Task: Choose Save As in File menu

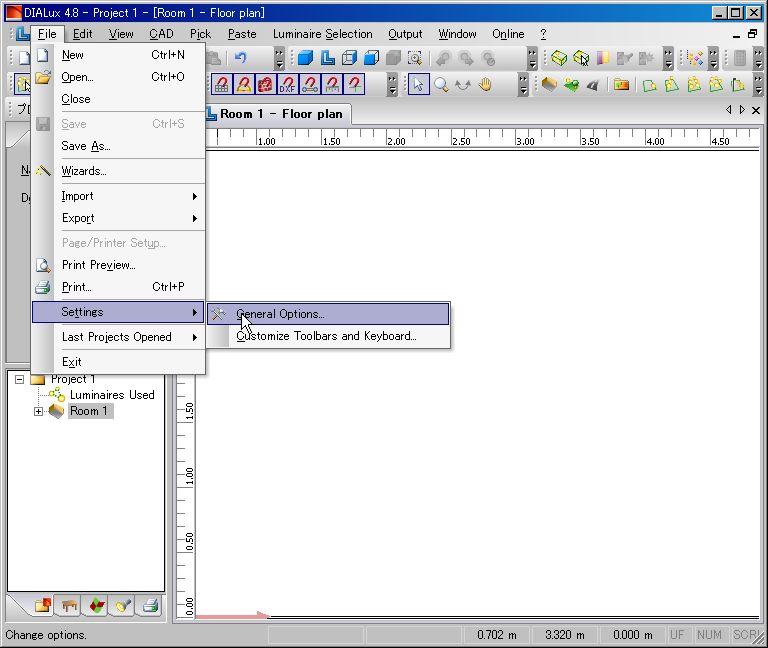Action: pos(118,146)
